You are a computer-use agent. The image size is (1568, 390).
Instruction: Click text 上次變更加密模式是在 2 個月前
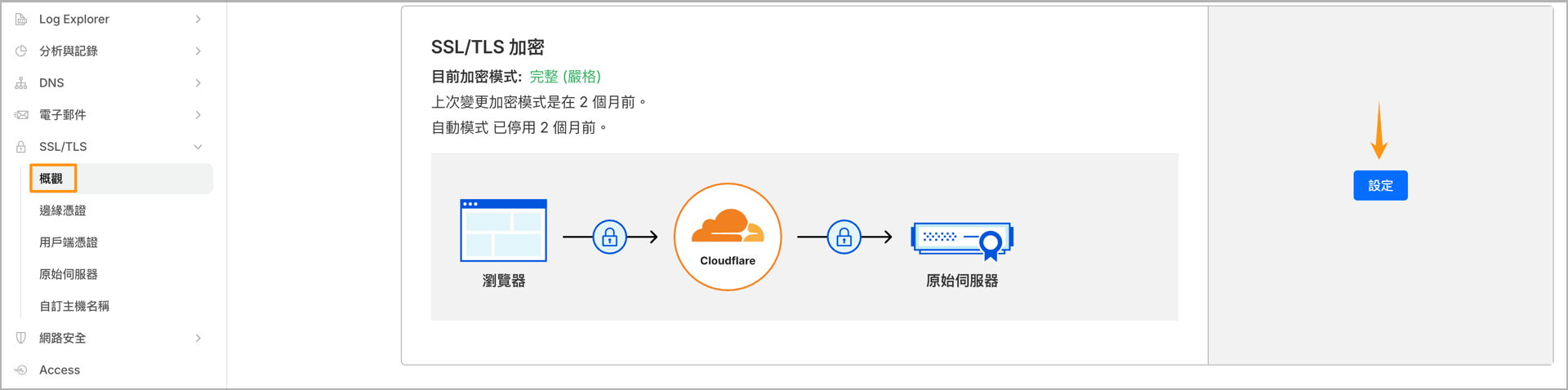539,102
